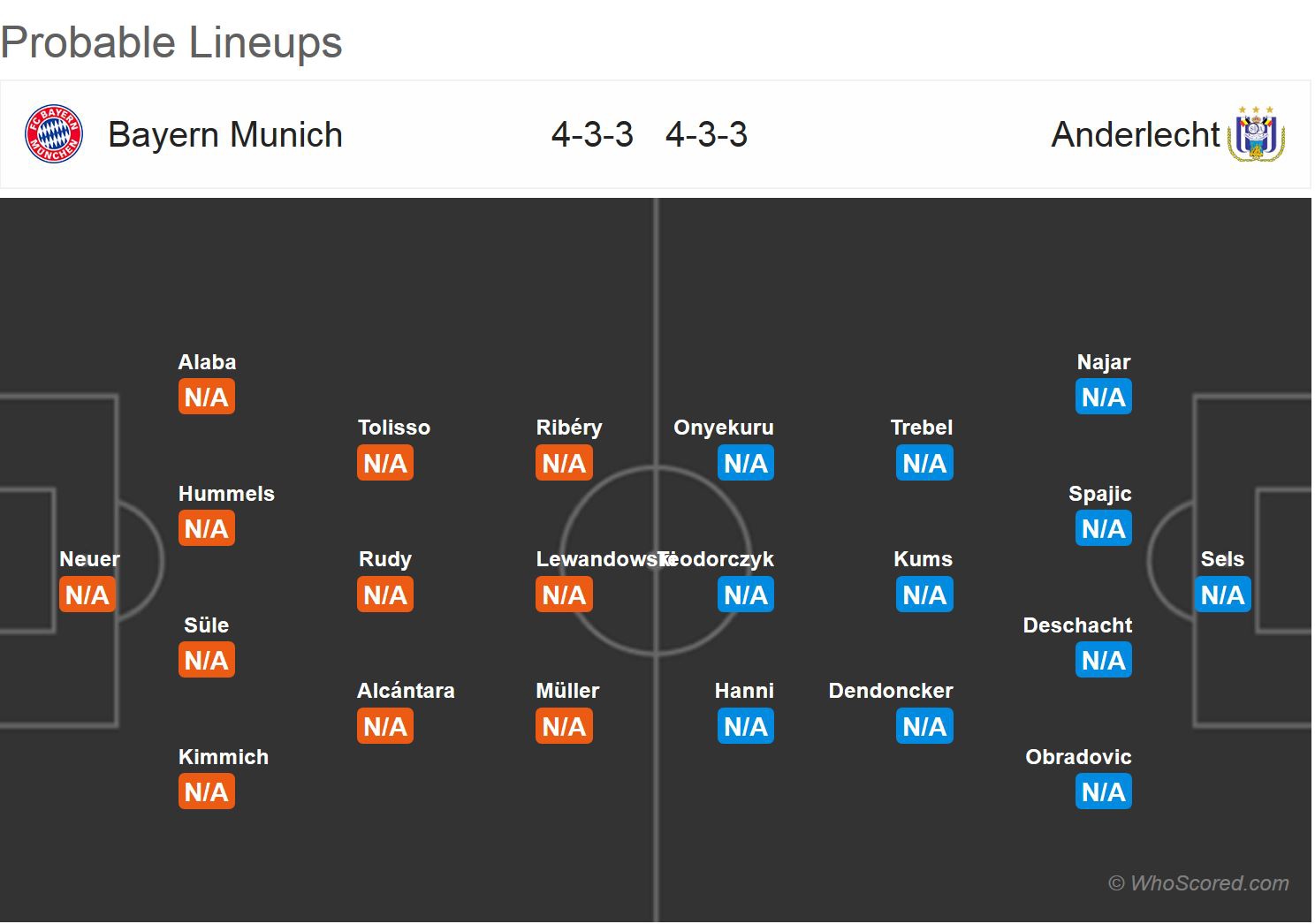Click the WhoScored.com watermark
The image size is (1315, 924).
(1198, 882)
